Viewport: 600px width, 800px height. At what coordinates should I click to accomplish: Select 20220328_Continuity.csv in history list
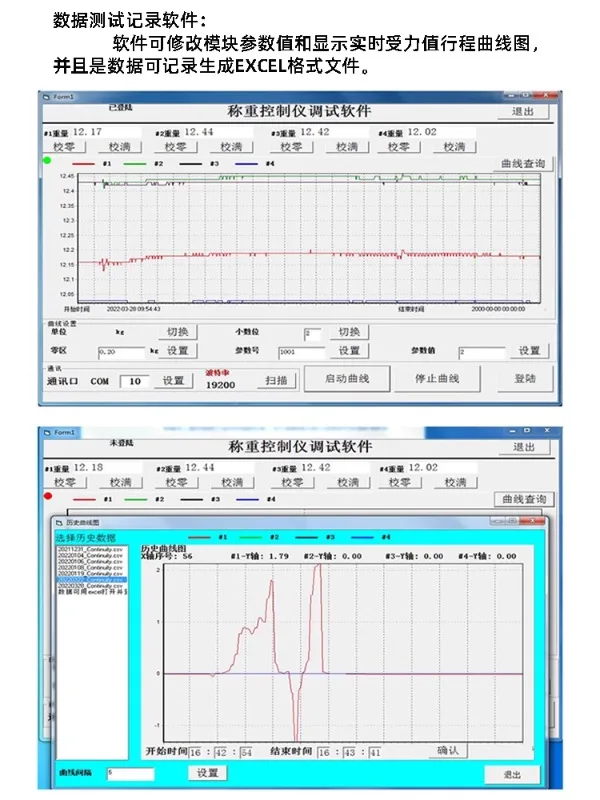coord(90,586)
